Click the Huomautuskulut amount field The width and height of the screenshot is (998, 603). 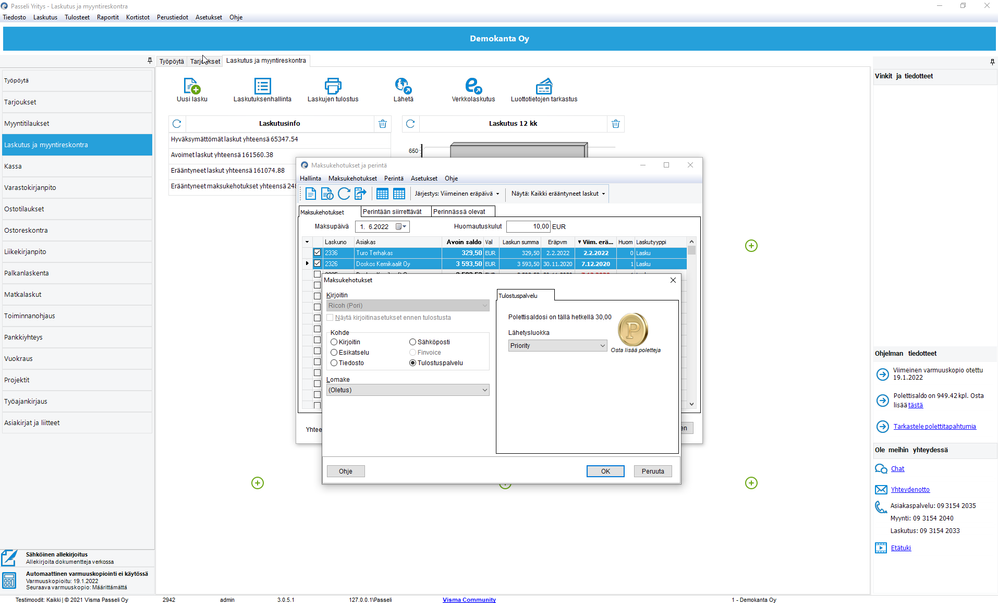pyautogui.click(x=528, y=227)
